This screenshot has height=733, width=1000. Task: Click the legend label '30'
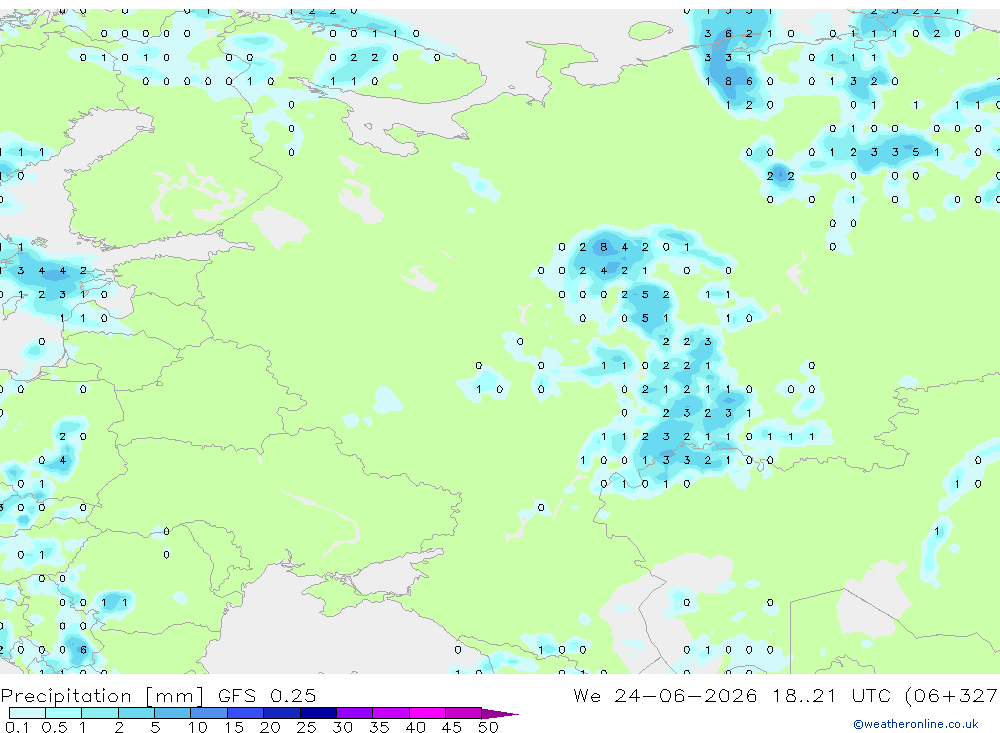(x=342, y=727)
